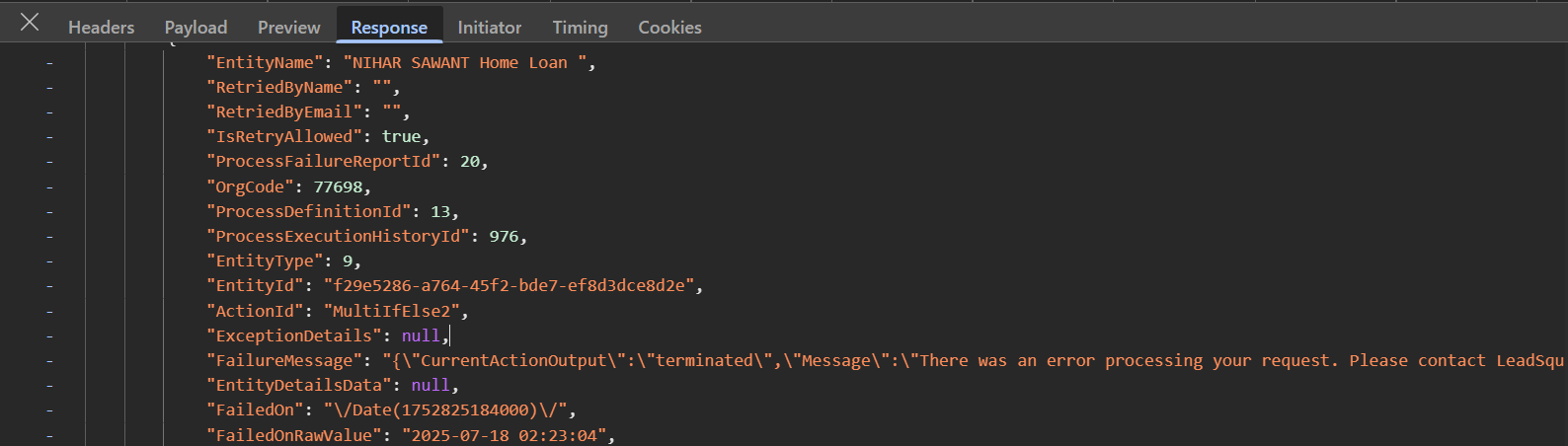
Task: Open the Payload tab
Action: [196, 28]
